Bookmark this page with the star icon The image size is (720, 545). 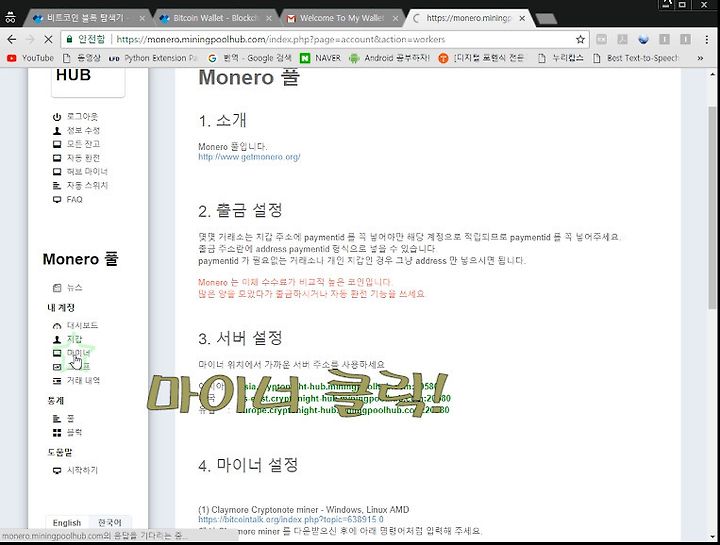580,39
